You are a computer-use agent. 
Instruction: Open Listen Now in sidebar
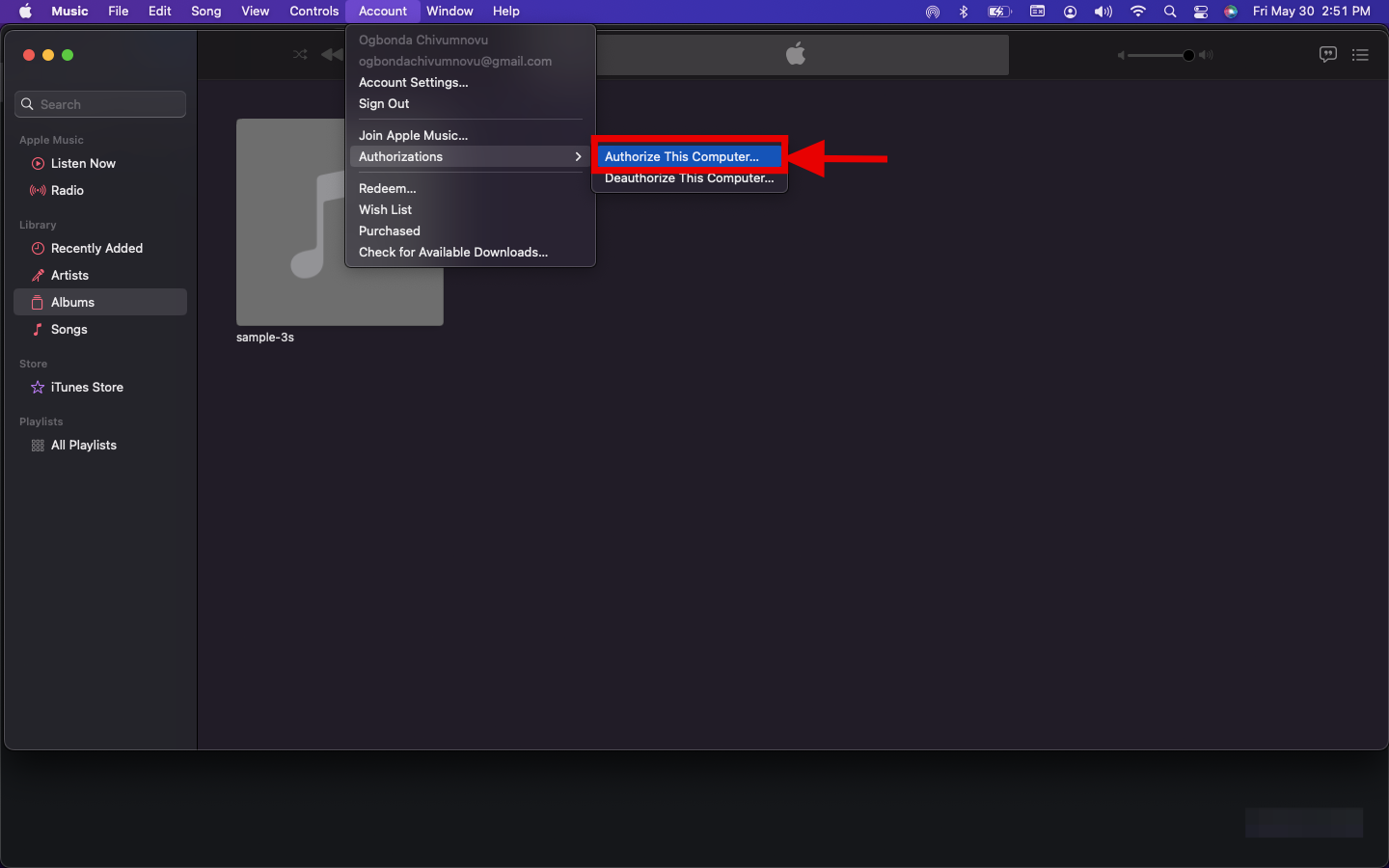pos(100,164)
